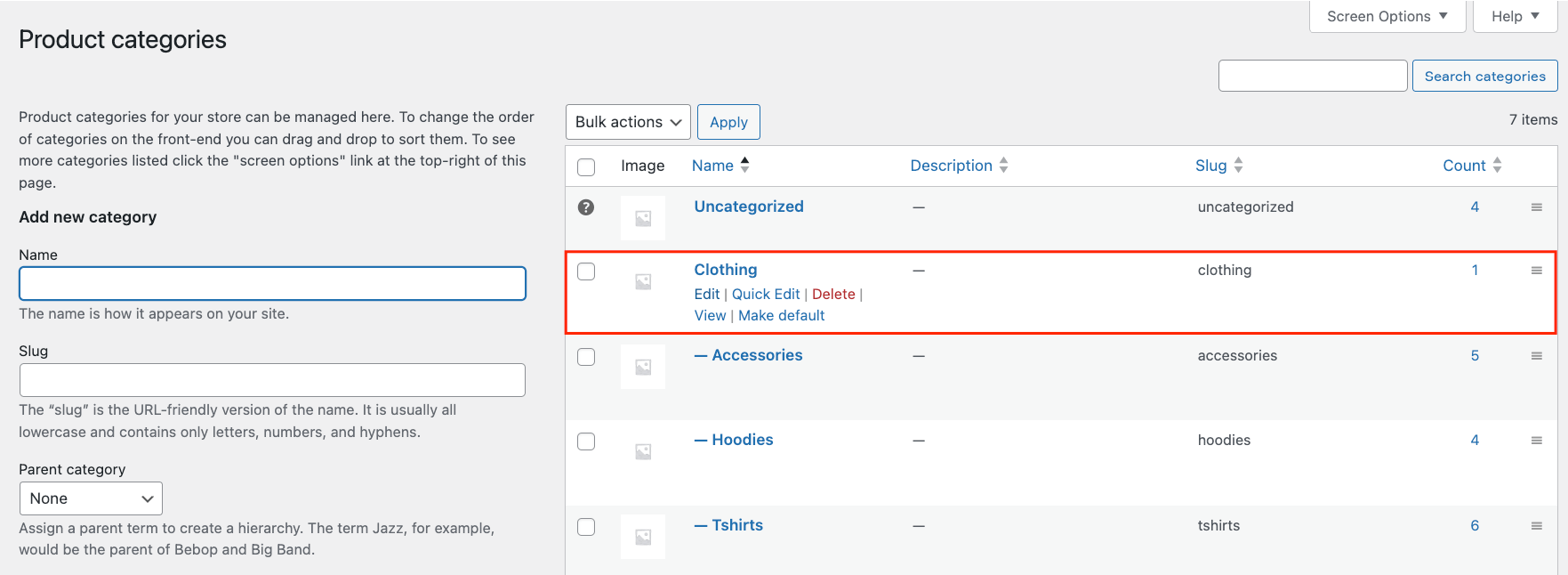Click the count 4 for Hoodies
Screen dimensions: 1568x575
click(1475, 440)
